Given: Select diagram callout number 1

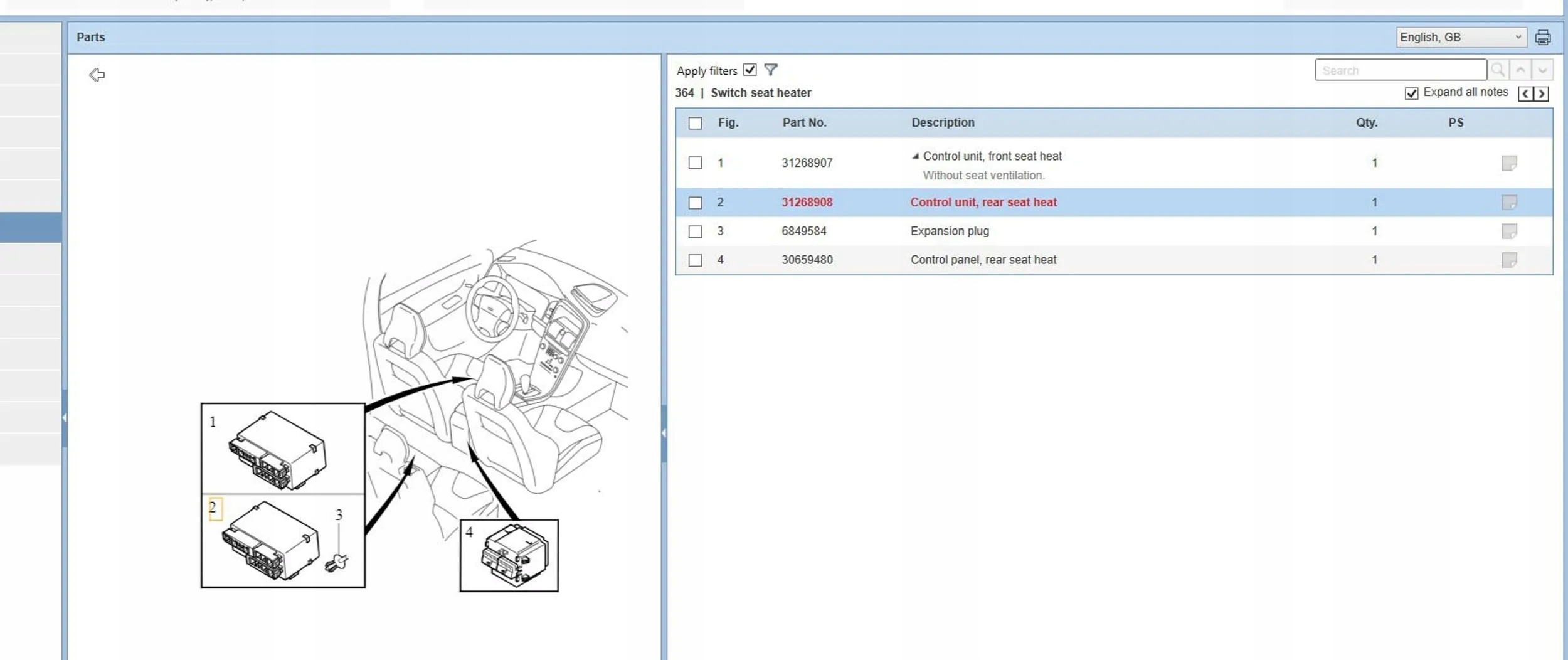Looking at the screenshot, I should 213,422.
